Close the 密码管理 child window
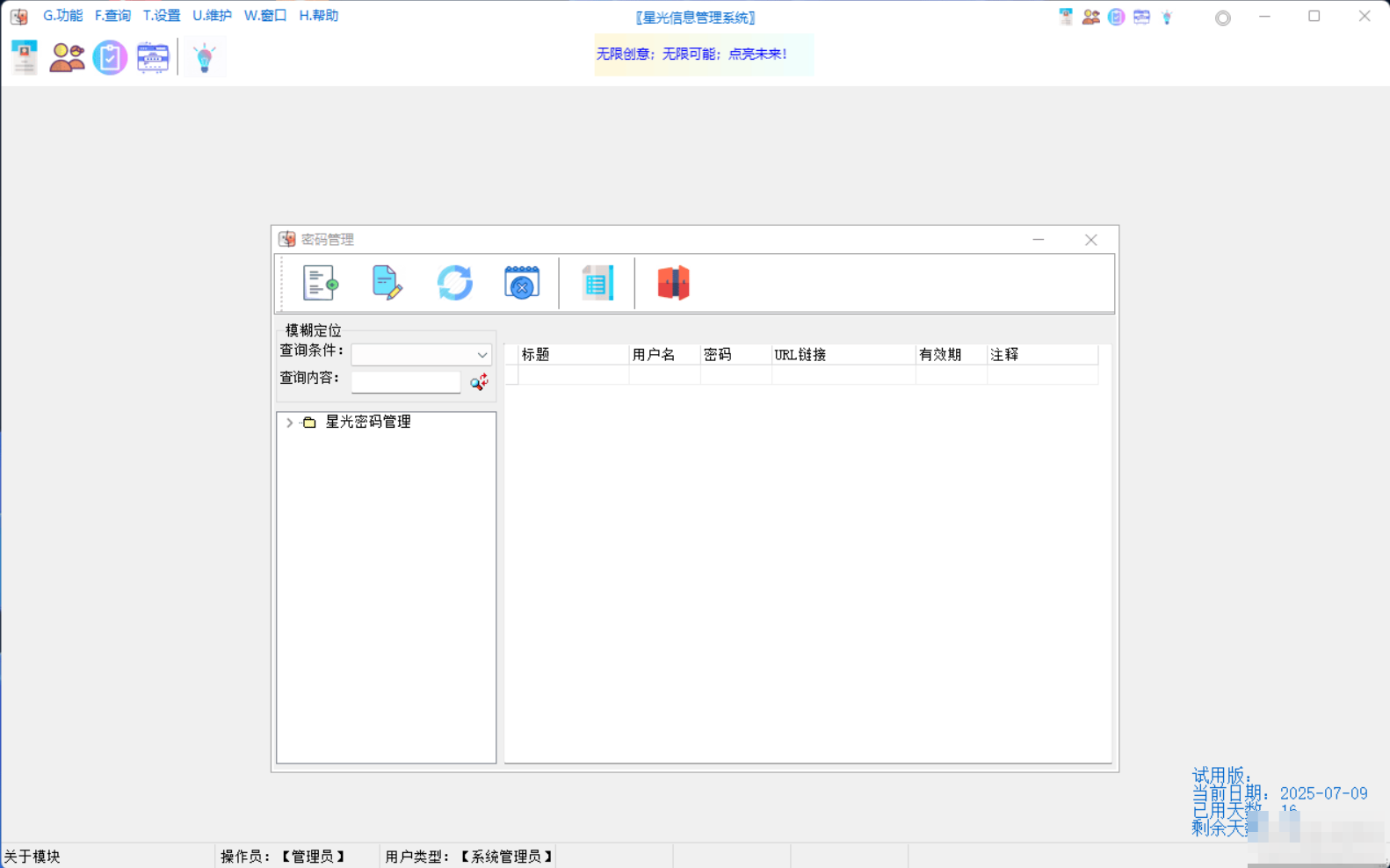Image resolution: width=1390 pixels, height=868 pixels. point(1091,240)
